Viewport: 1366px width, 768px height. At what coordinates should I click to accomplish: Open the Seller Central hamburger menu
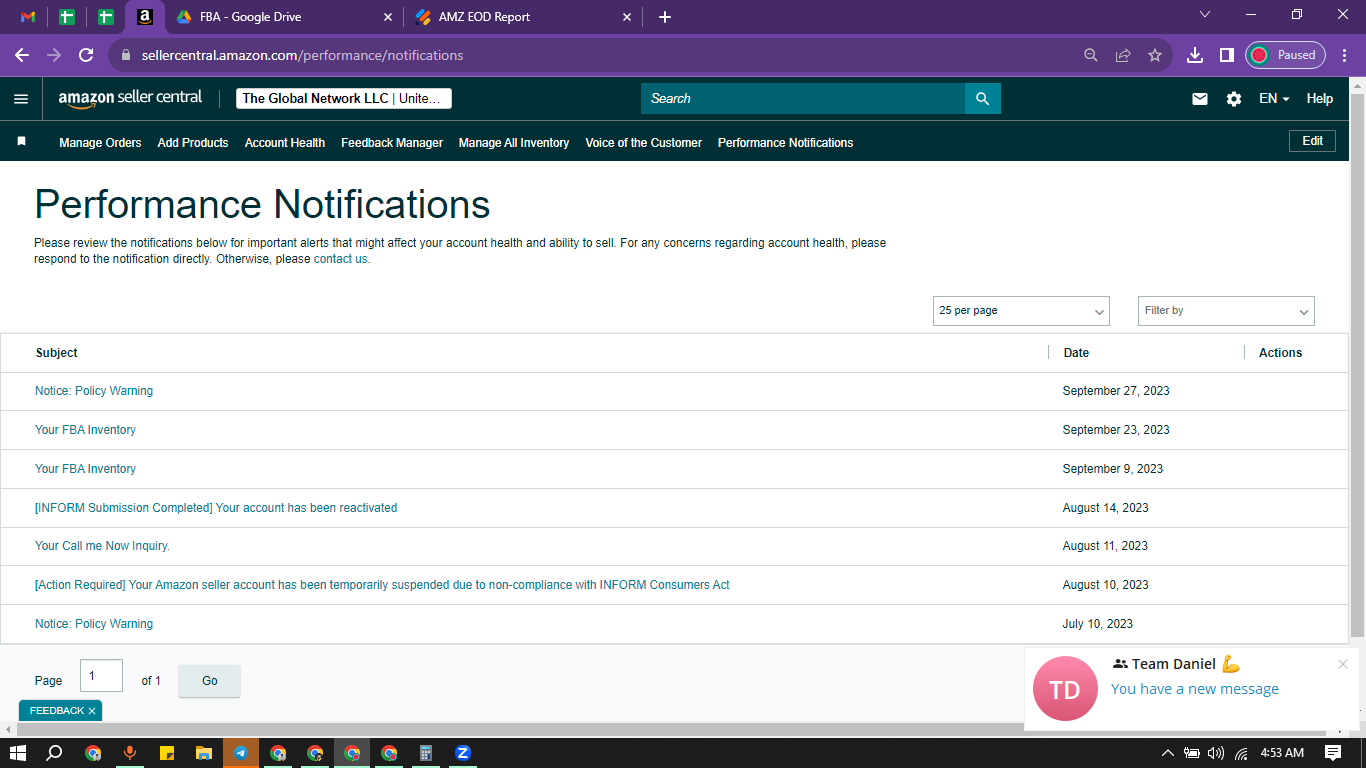click(x=21, y=99)
